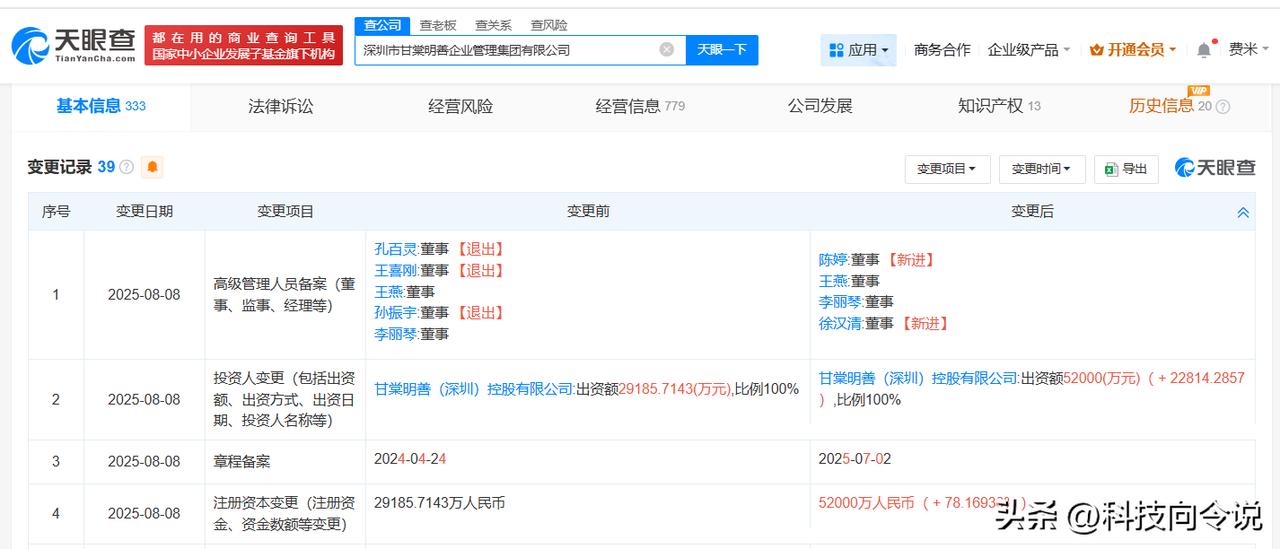Click the 章程备案 change item cell
This screenshot has height=549, width=1280.
[242, 462]
